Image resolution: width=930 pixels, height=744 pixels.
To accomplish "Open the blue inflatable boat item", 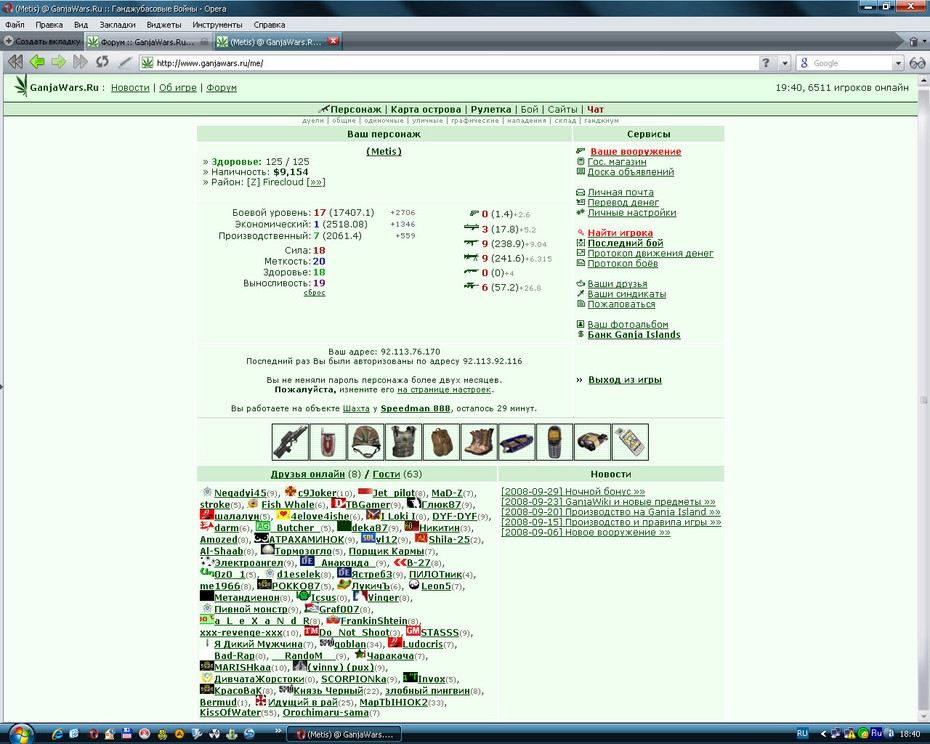I will coord(517,442).
